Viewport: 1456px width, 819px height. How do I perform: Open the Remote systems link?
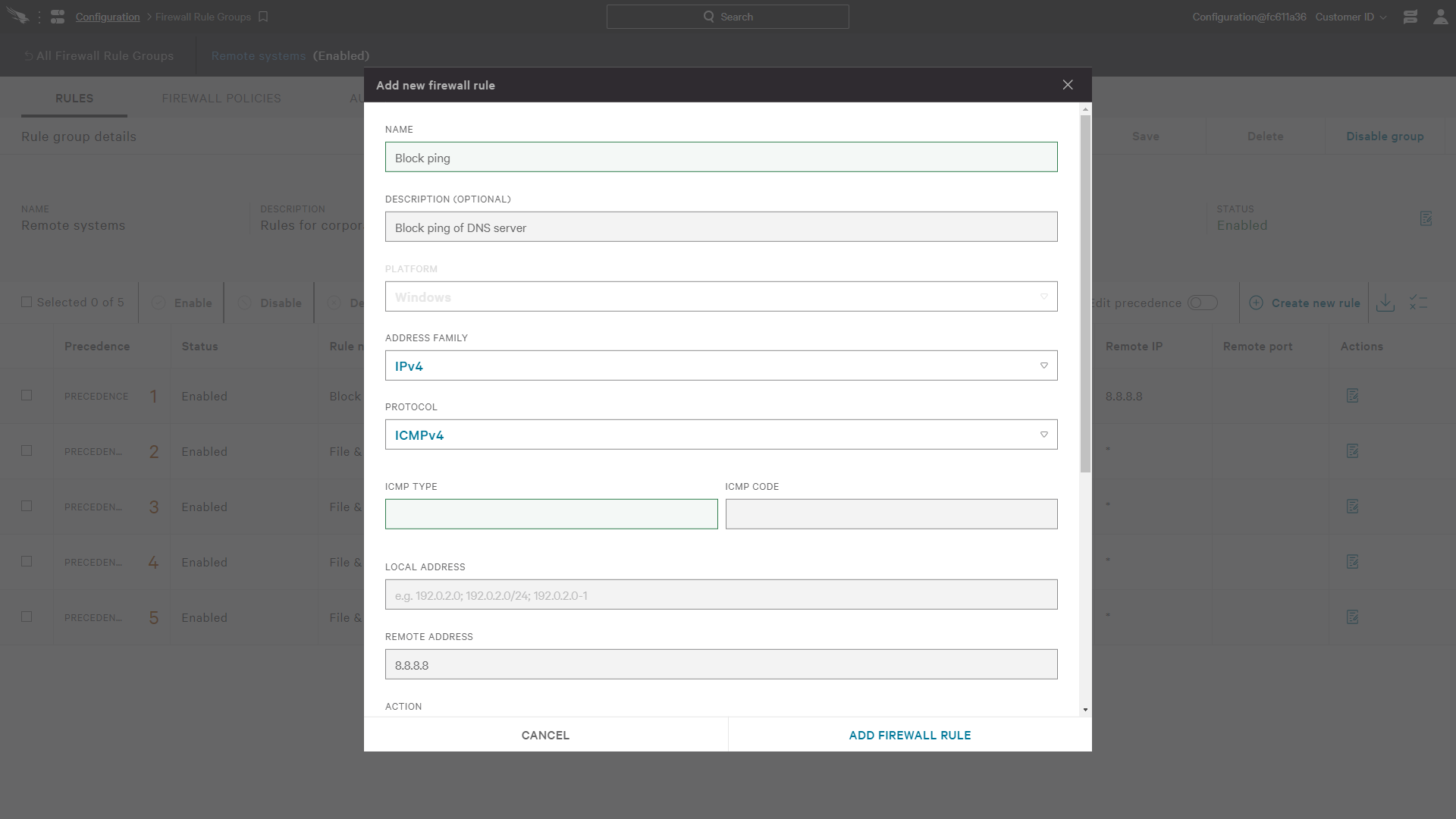pos(259,56)
